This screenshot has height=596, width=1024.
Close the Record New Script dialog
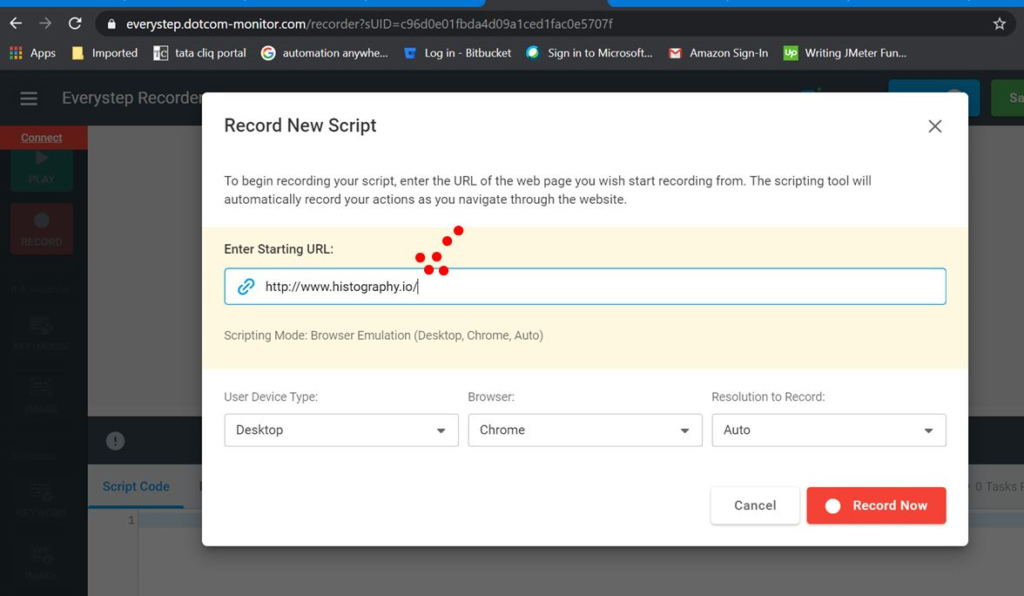point(934,126)
